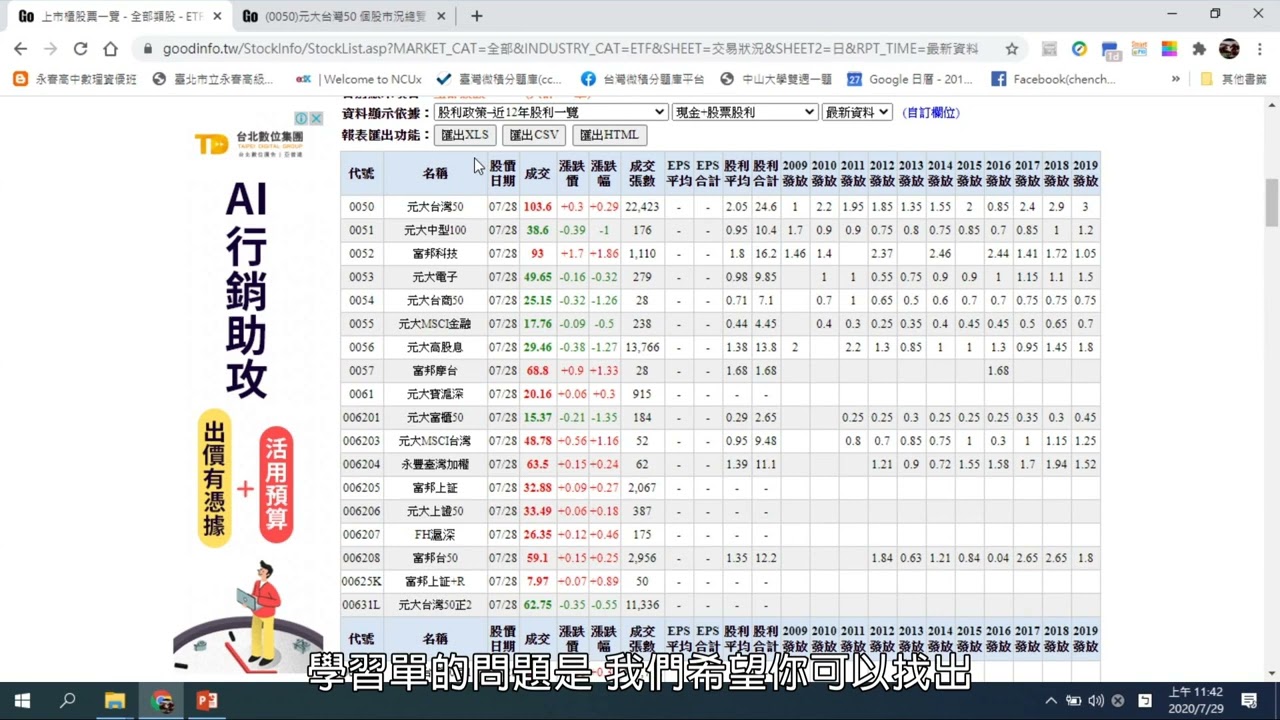Viewport: 1280px width, 720px height.
Task: Open the user profile avatar
Action: click(1230, 49)
